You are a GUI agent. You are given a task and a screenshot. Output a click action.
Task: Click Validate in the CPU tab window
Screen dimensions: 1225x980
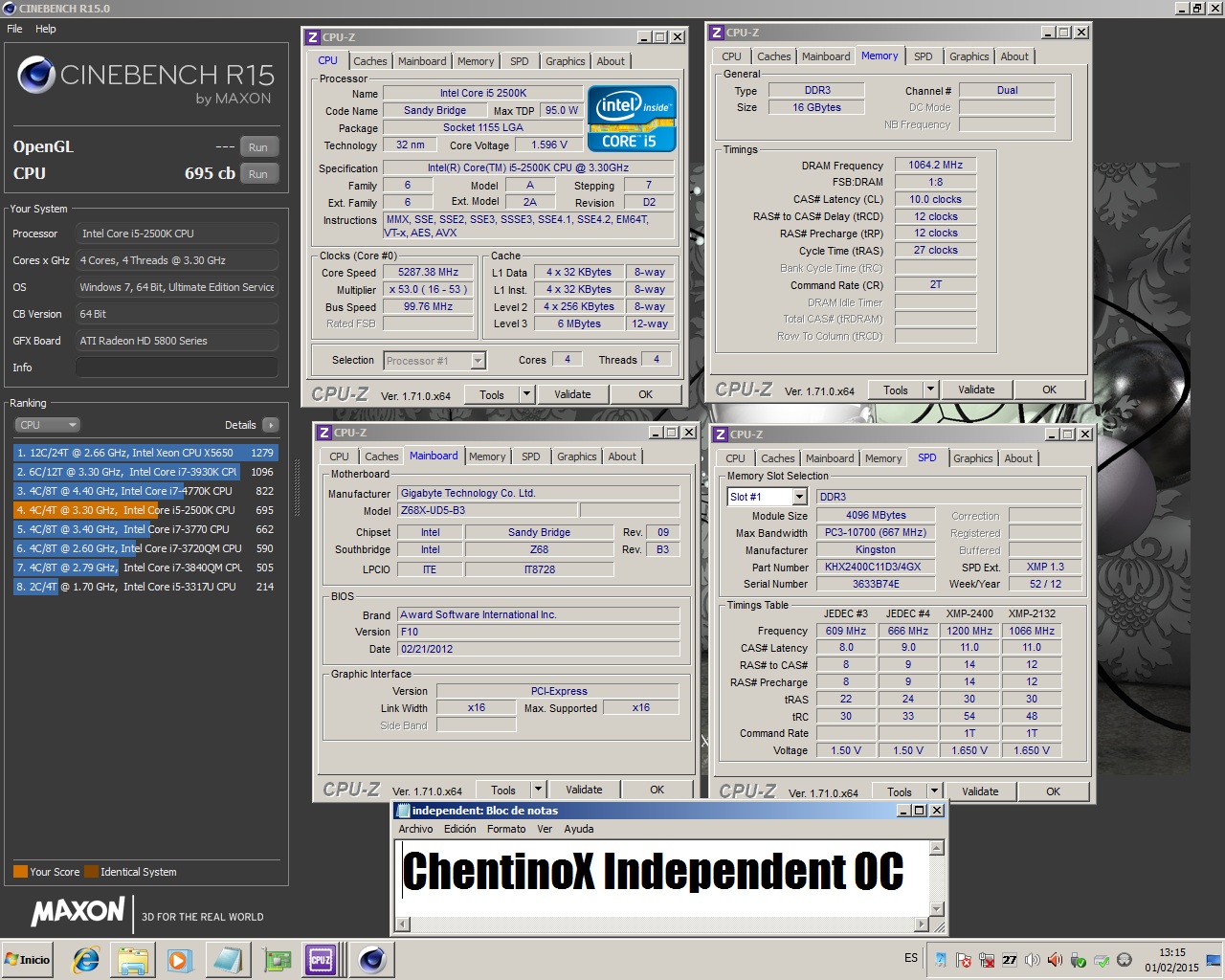coord(572,394)
